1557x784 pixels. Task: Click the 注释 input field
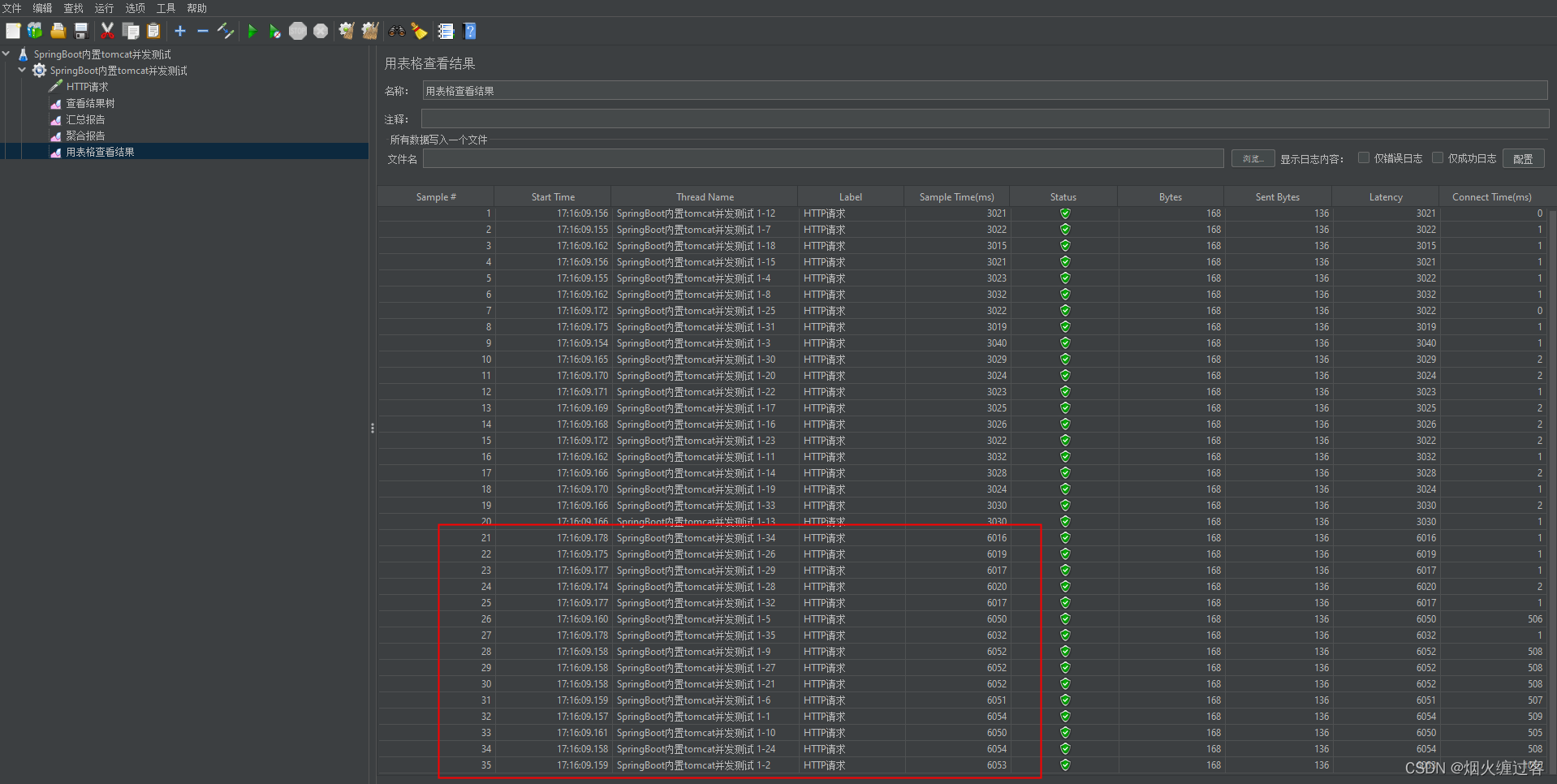pyautogui.click(x=985, y=119)
